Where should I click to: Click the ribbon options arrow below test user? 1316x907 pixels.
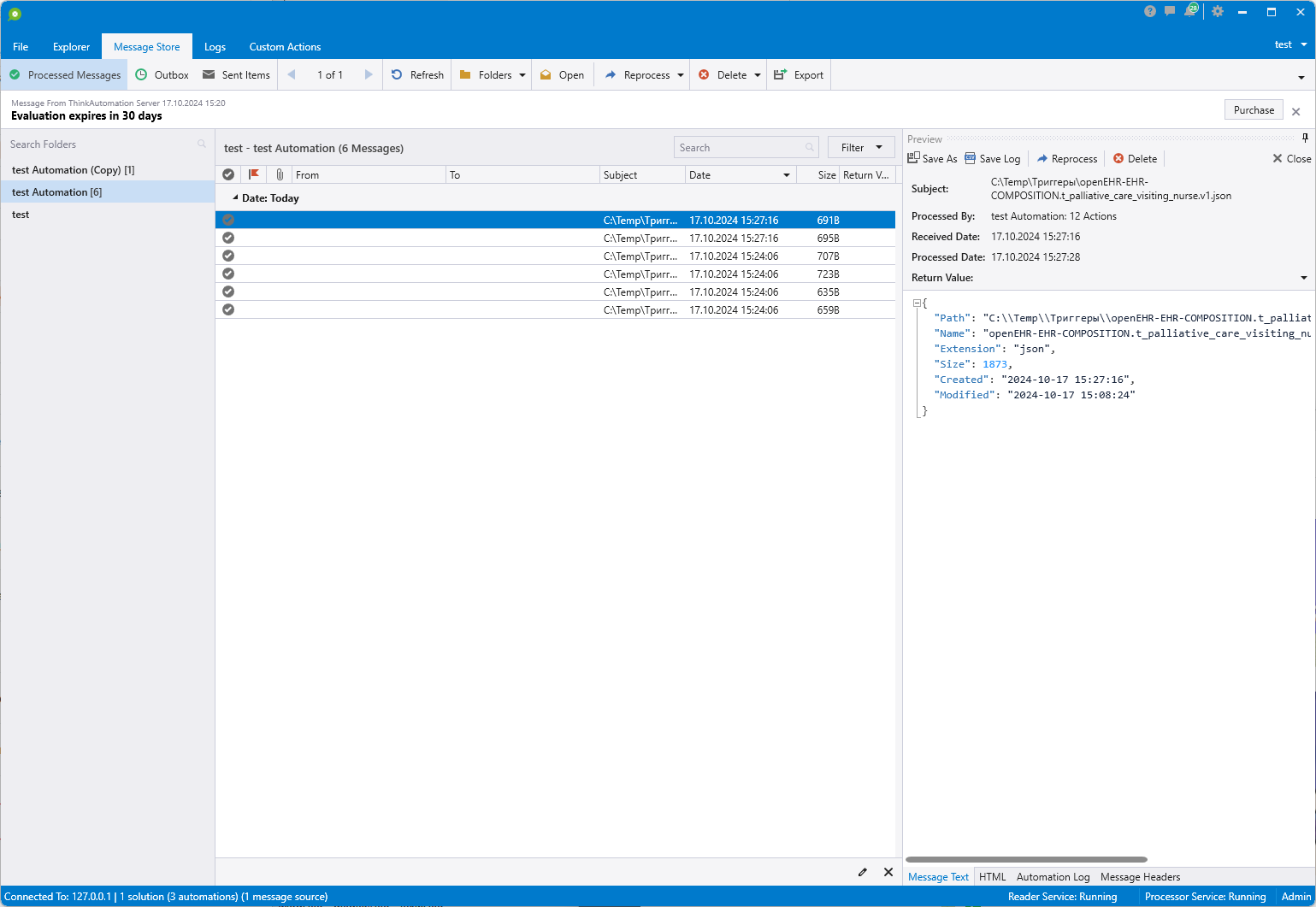(x=1301, y=78)
